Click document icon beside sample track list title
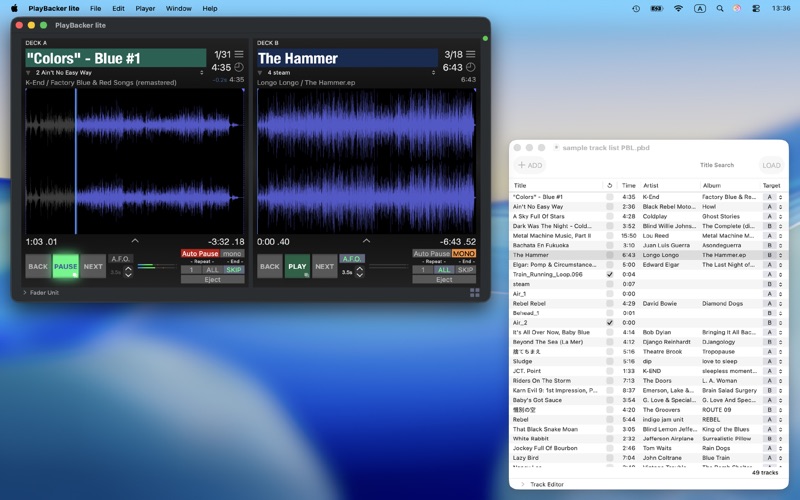 pyautogui.click(x=556, y=147)
